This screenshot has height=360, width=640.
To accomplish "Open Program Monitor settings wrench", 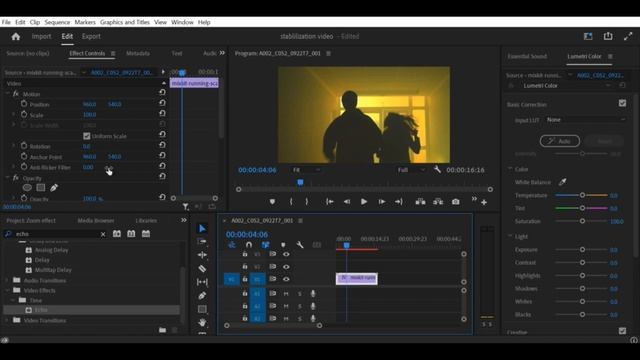I will 437,169.
